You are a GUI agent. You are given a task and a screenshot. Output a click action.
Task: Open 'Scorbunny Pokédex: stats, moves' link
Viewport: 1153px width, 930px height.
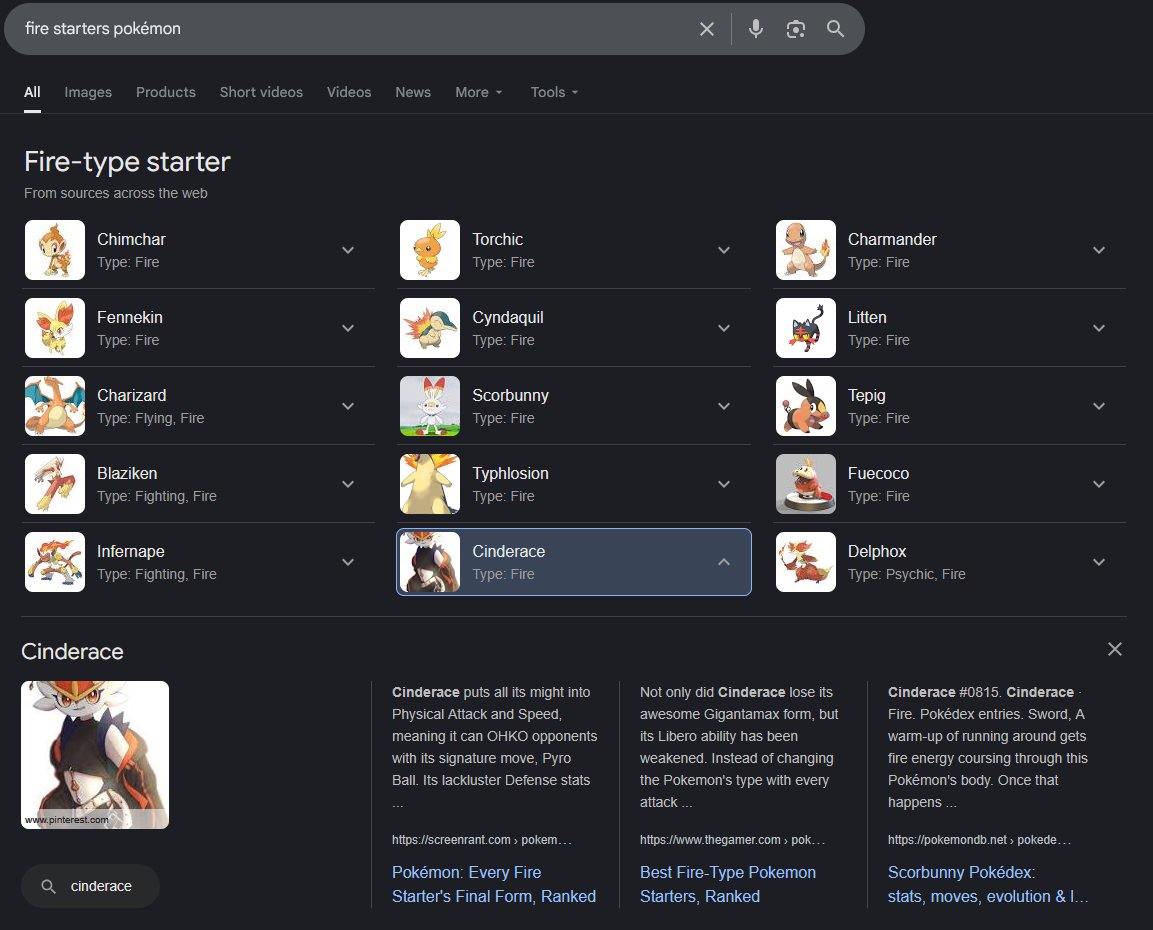pos(988,884)
